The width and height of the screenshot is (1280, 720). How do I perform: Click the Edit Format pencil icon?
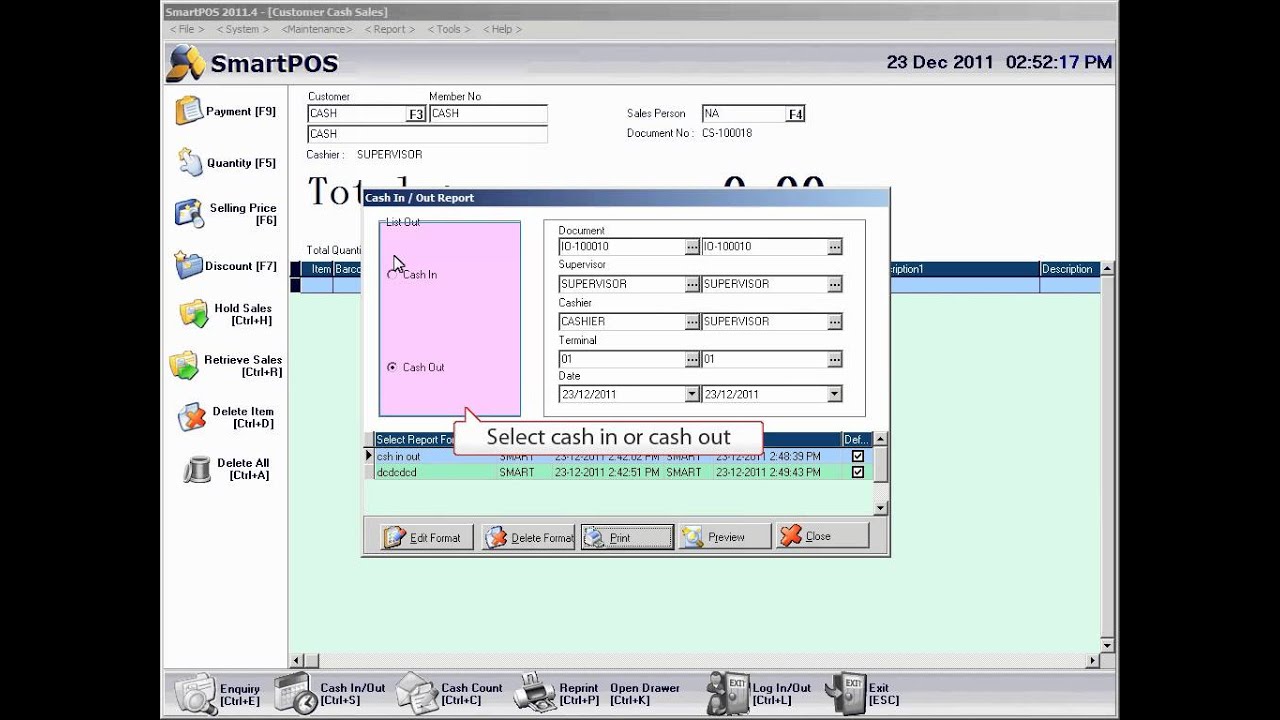[x=395, y=537]
